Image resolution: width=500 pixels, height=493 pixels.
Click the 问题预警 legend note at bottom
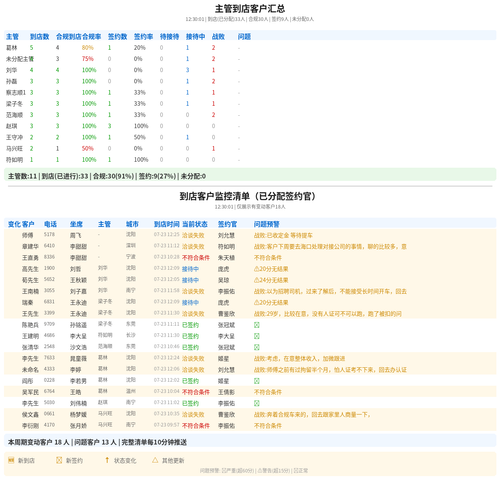254,471
